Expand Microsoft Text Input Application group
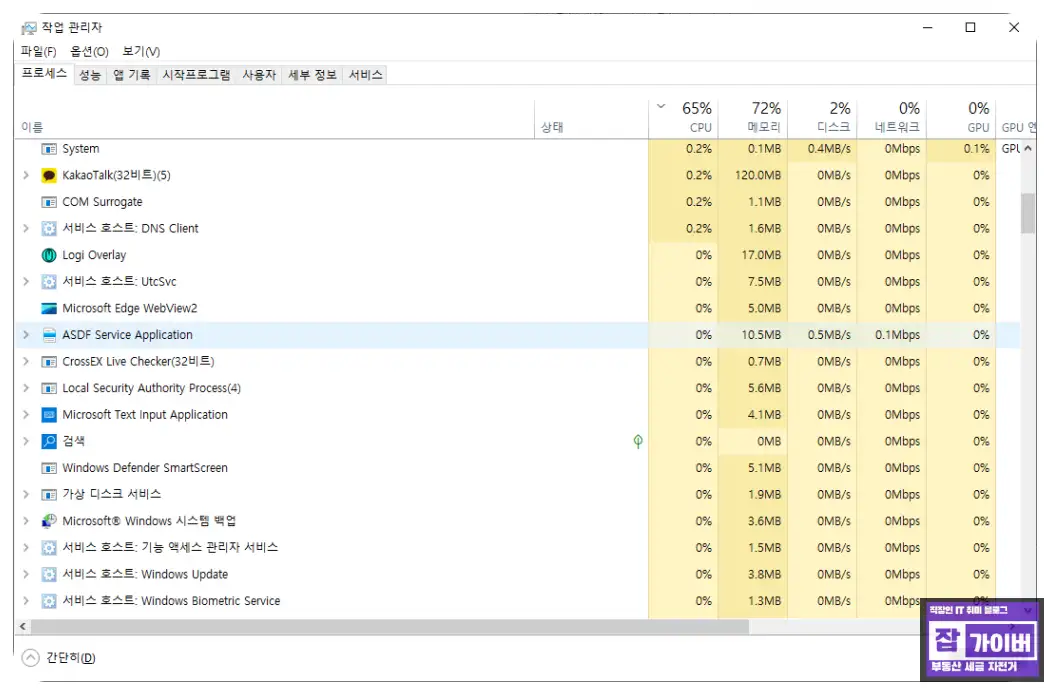 coord(26,415)
